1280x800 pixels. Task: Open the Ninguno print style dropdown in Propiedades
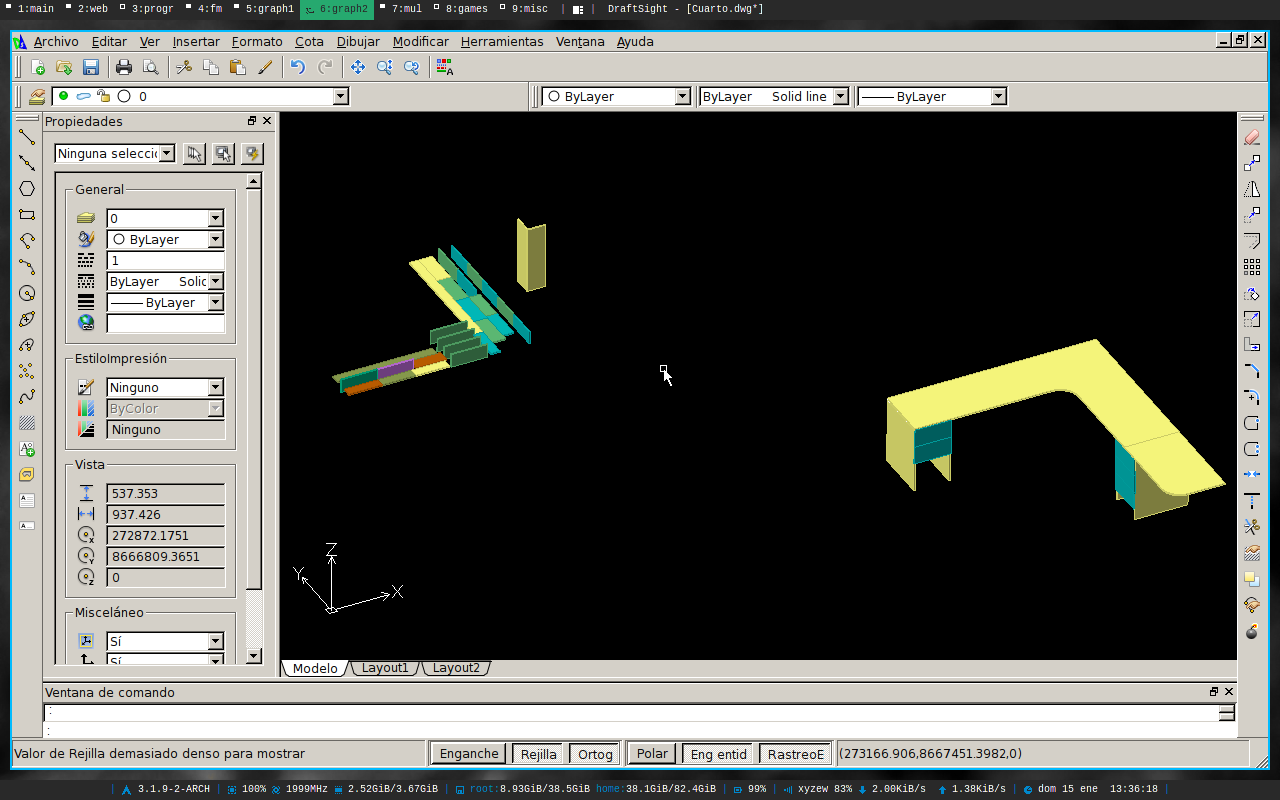pos(216,387)
